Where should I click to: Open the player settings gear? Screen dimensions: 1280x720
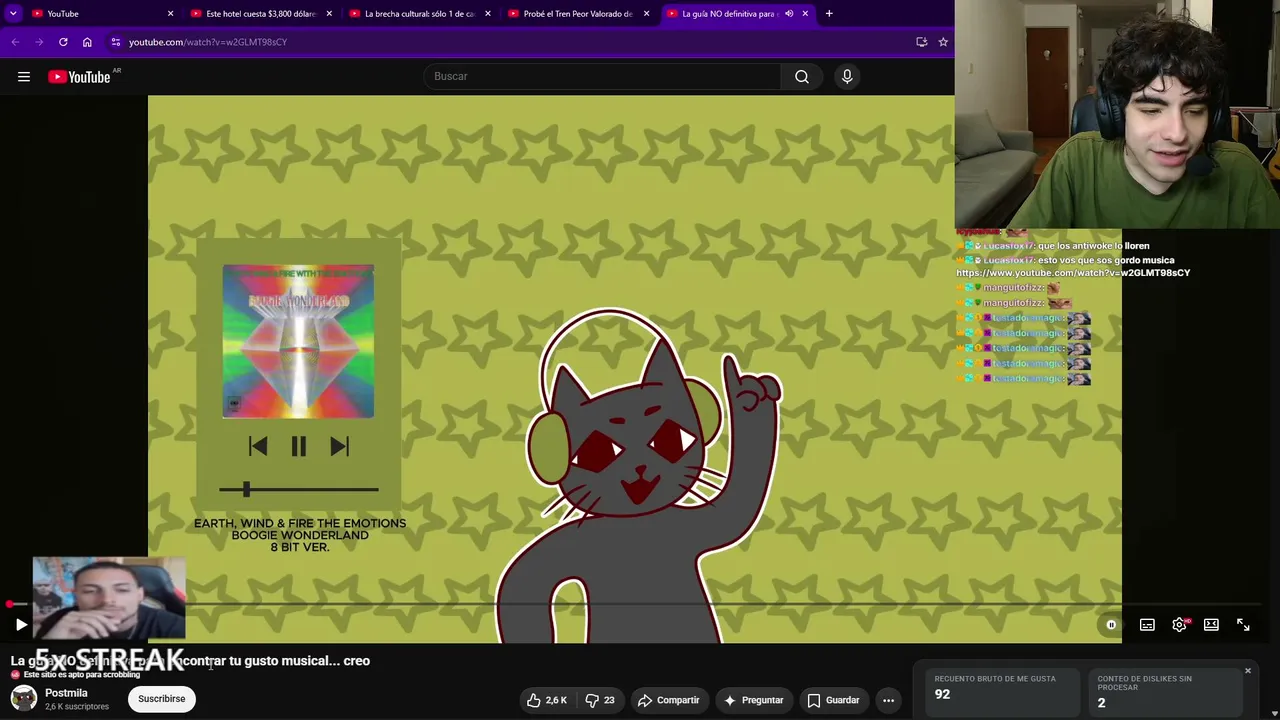point(1180,625)
